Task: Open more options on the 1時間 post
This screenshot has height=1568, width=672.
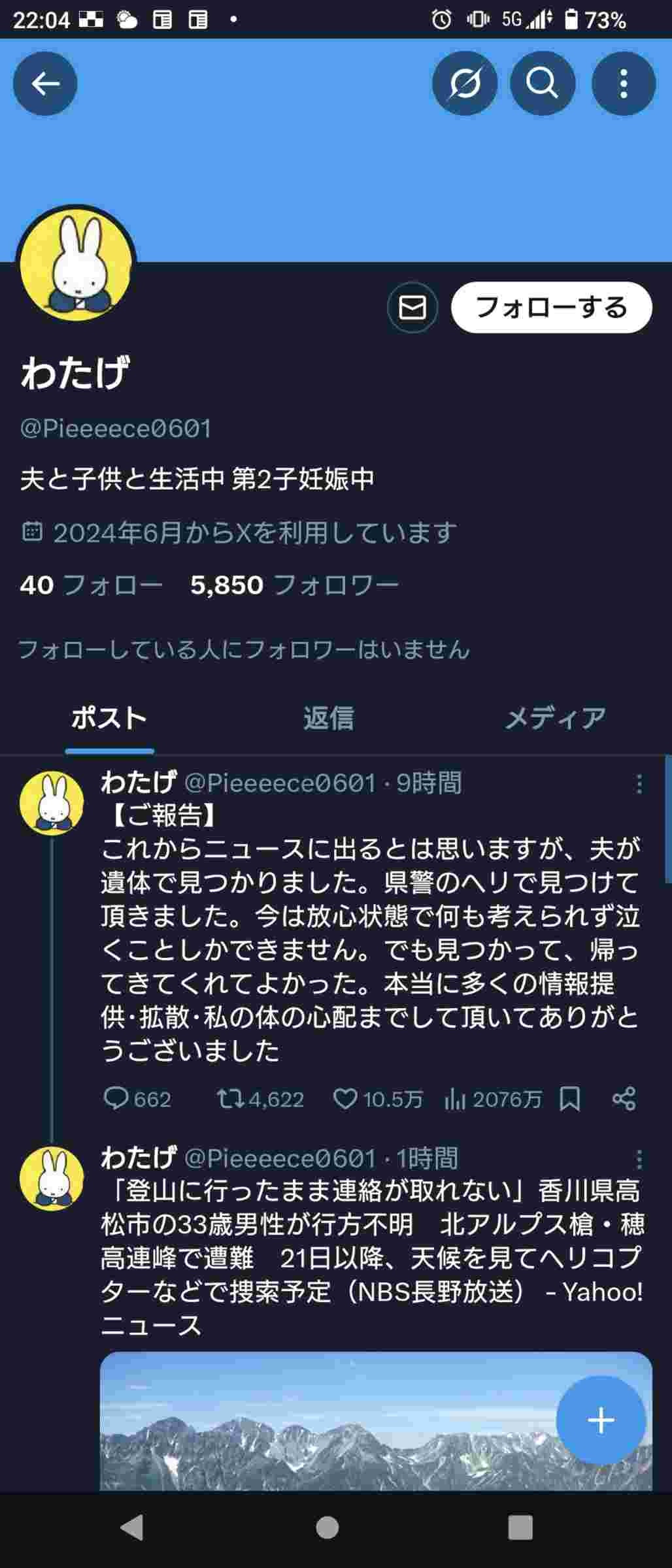Action: [639, 1159]
